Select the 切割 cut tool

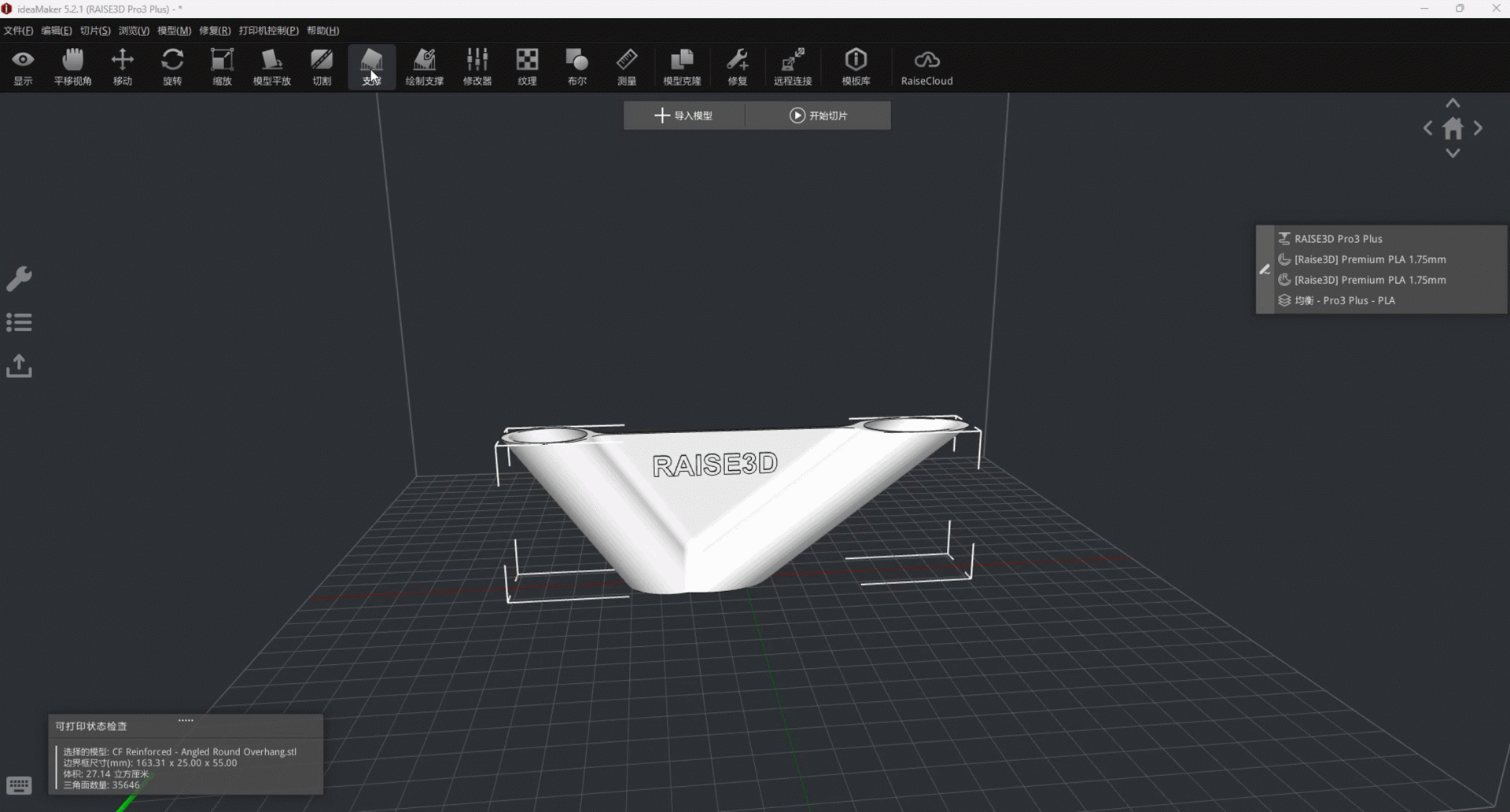click(322, 67)
